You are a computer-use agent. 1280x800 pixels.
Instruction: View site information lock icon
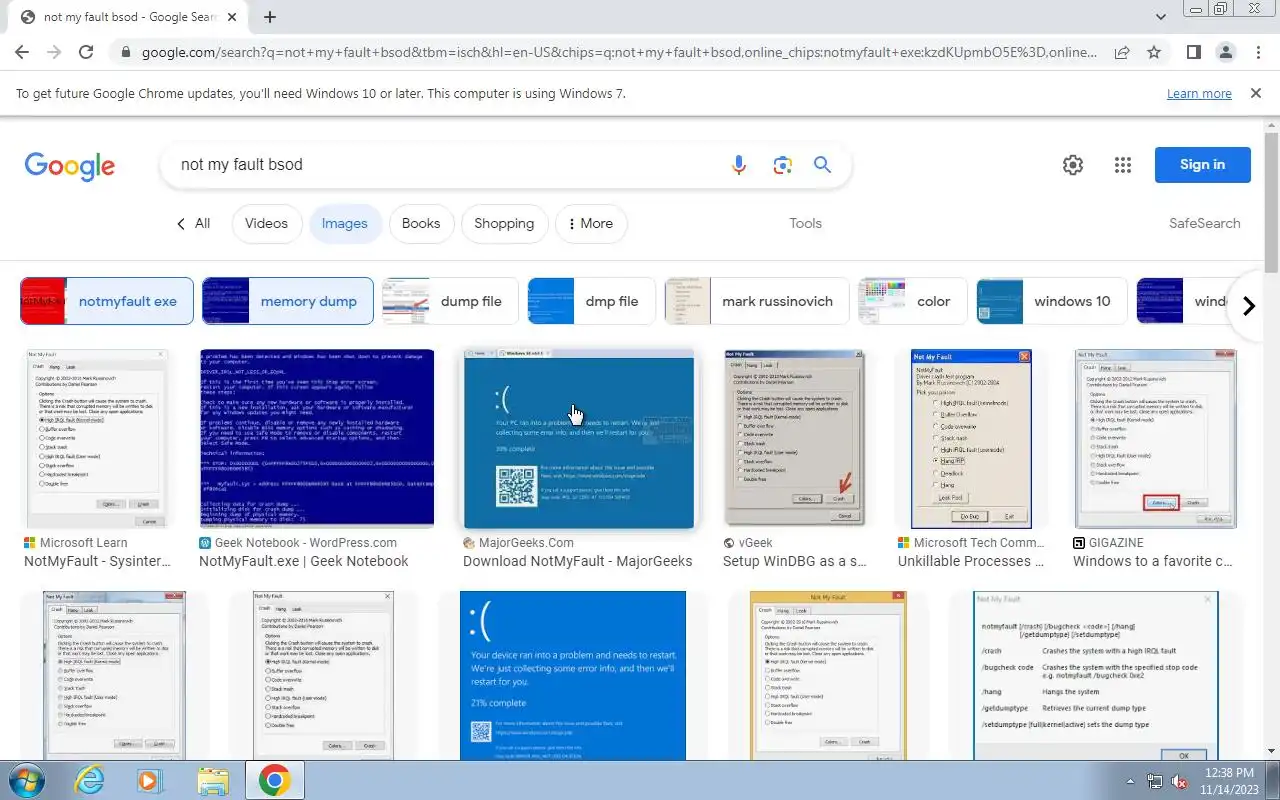click(x=125, y=52)
